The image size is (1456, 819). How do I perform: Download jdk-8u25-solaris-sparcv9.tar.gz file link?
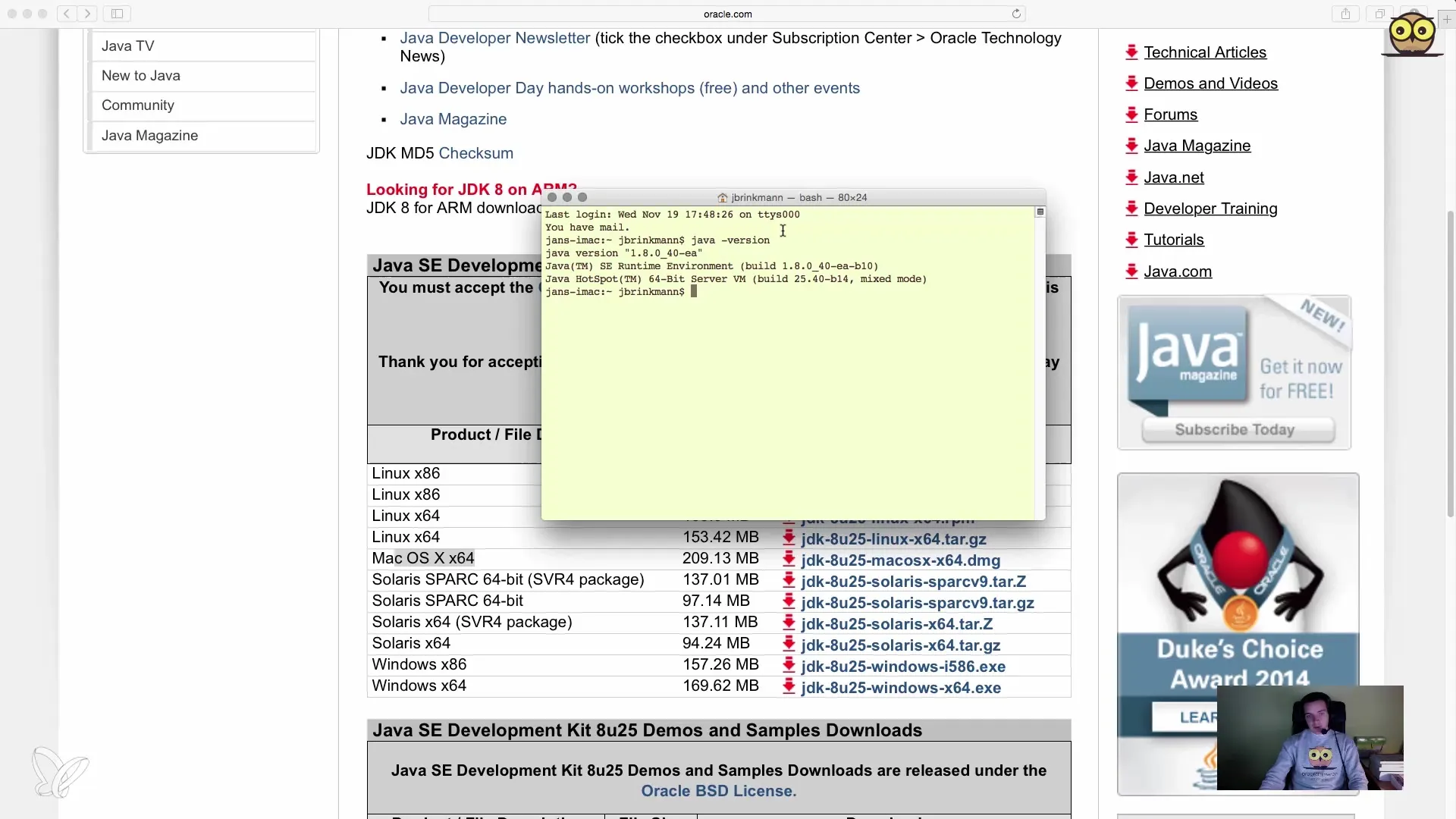918,603
